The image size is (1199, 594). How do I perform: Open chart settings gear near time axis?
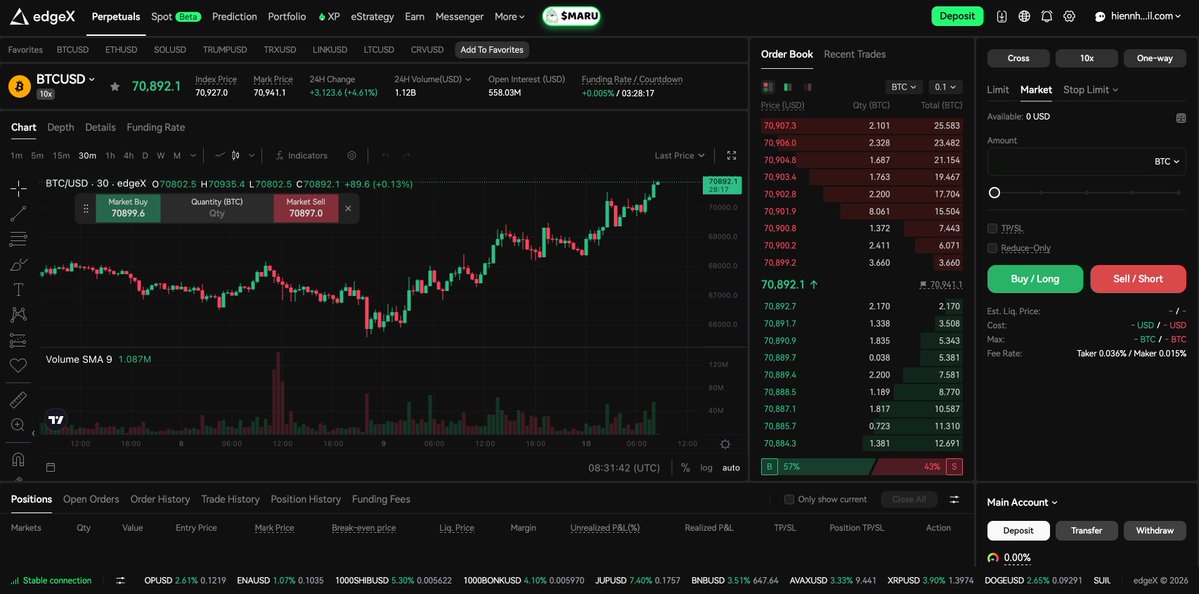pyautogui.click(x=725, y=444)
